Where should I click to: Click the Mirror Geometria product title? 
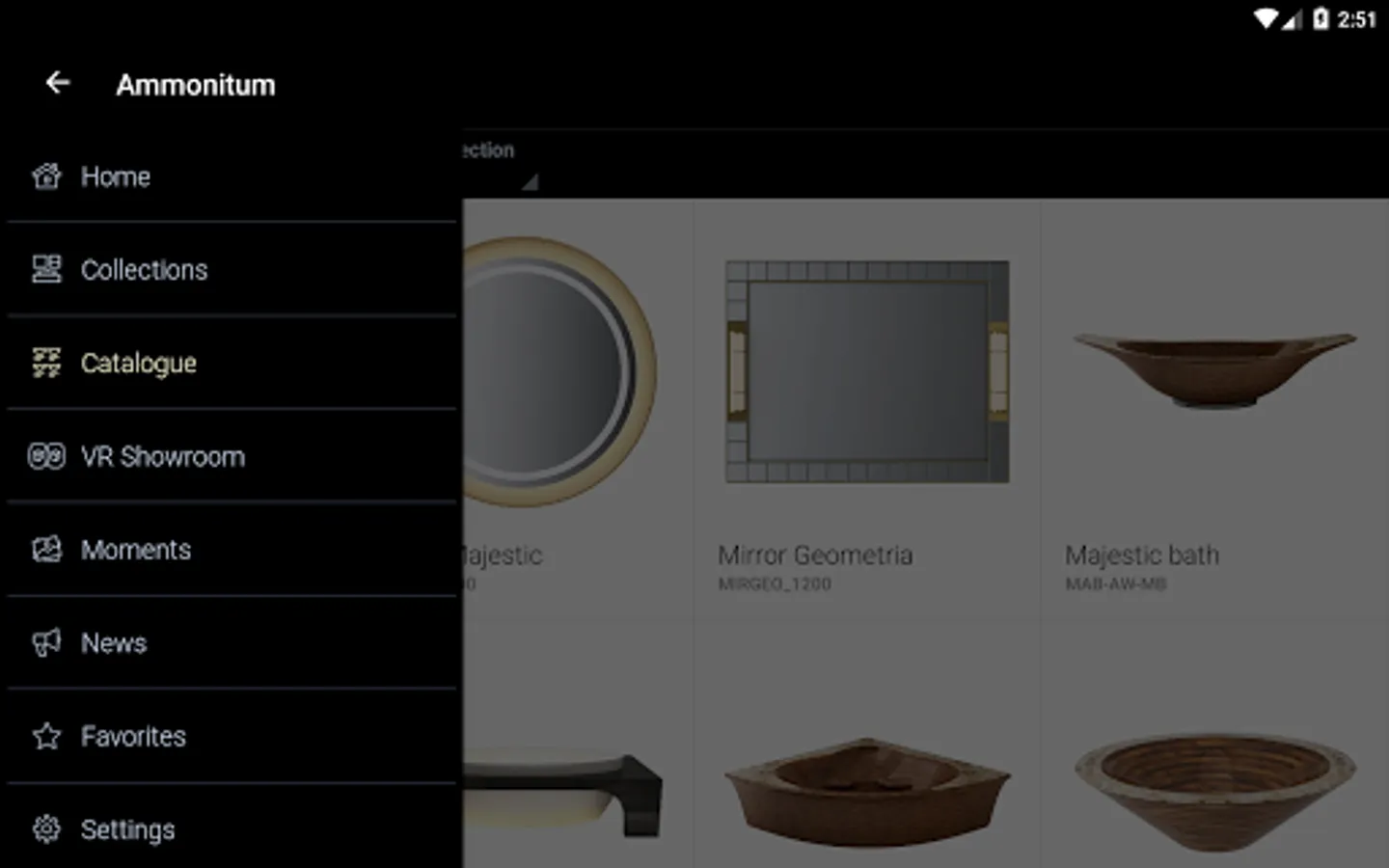815,556
